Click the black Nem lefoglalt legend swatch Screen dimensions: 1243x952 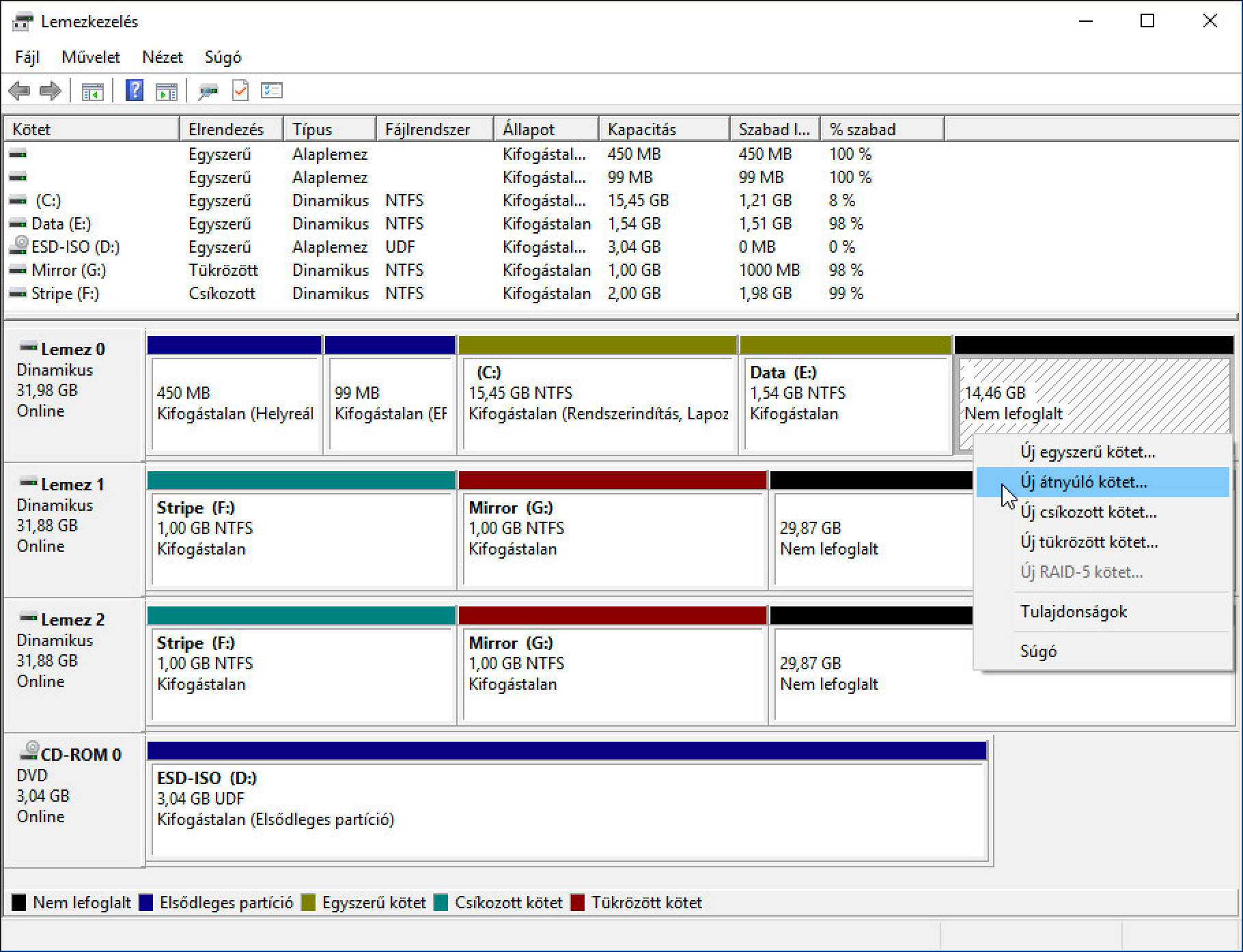tap(19, 903)
